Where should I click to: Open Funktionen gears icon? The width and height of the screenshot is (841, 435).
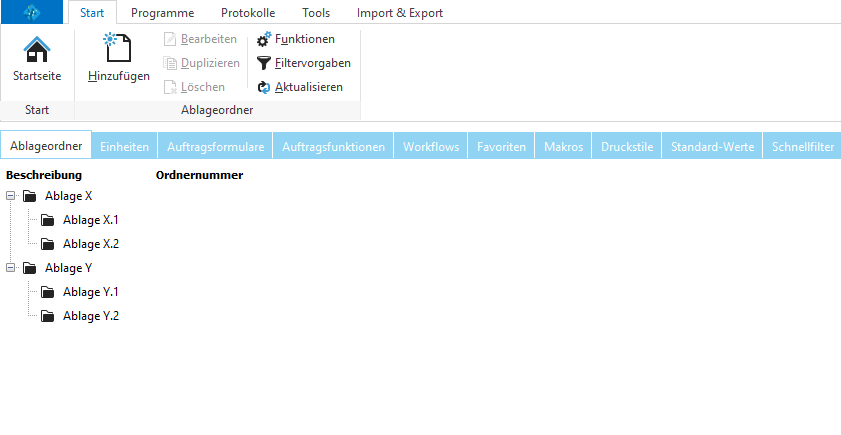(264, 39)
